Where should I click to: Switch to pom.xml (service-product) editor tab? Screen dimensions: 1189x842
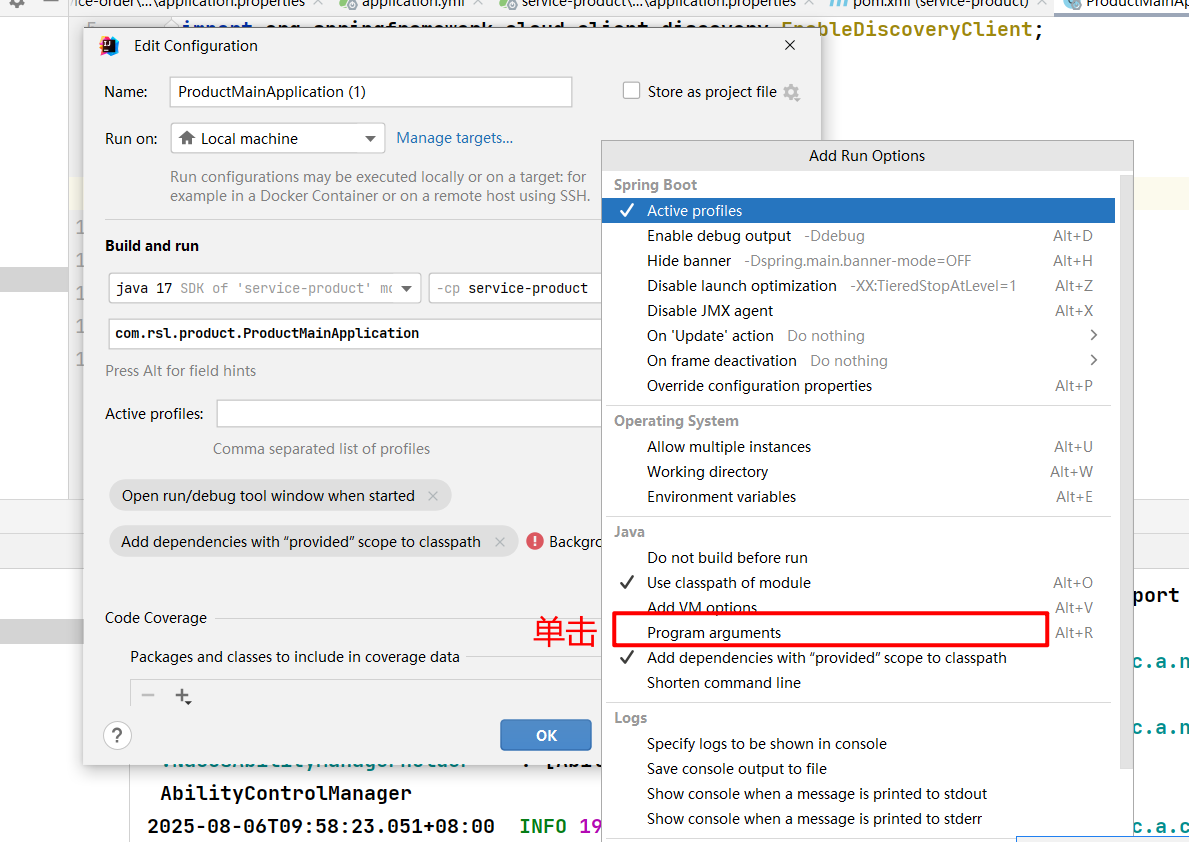click(x=940, y=4)
